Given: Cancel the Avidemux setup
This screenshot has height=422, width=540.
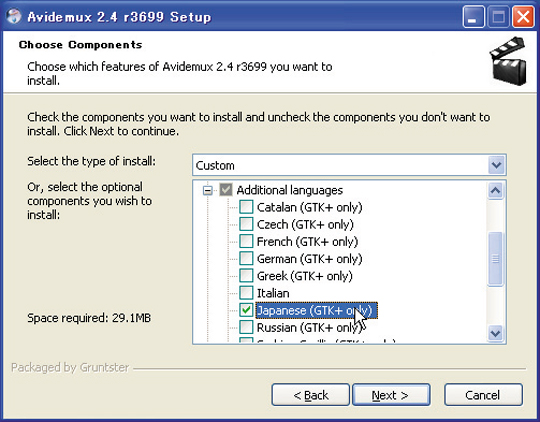Looking at the screenshot, I should tap(483, 395).
